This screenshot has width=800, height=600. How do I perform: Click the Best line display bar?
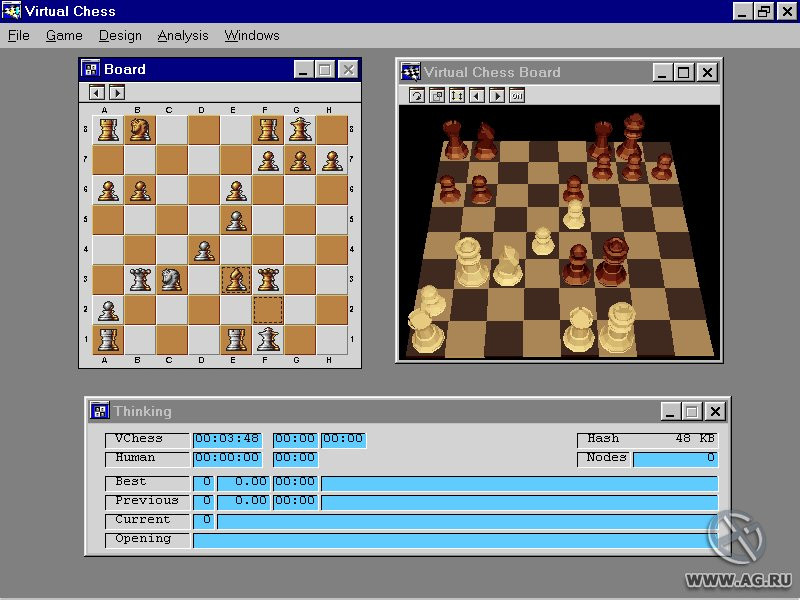[x=519, y=483]
